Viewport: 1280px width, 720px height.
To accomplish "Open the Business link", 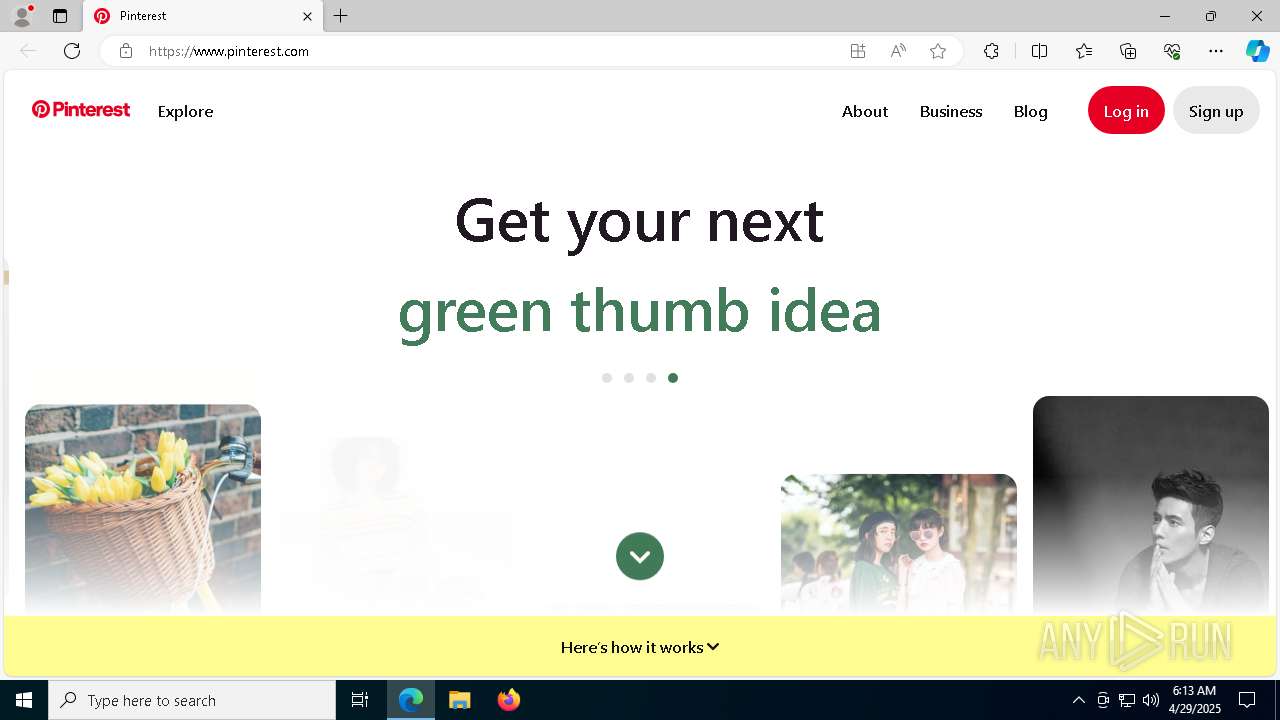I will tap(951, 111).
